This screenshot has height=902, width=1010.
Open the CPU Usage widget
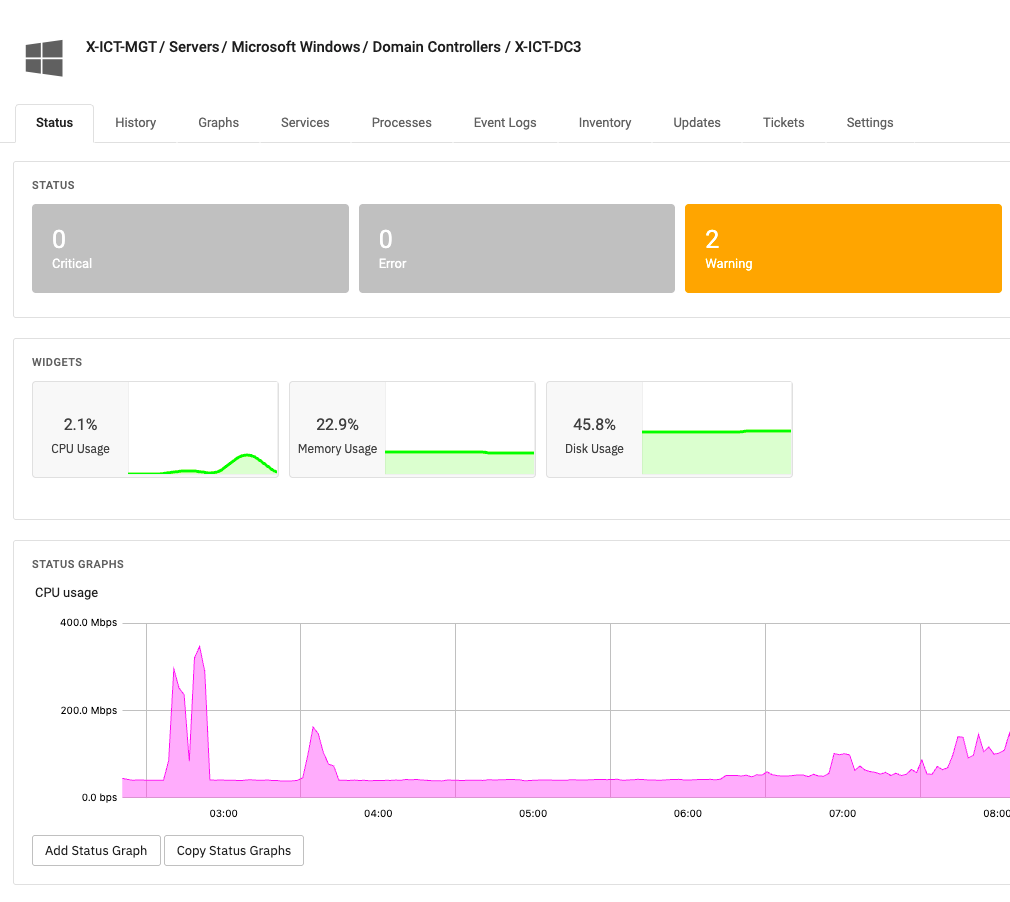point(155,429)
